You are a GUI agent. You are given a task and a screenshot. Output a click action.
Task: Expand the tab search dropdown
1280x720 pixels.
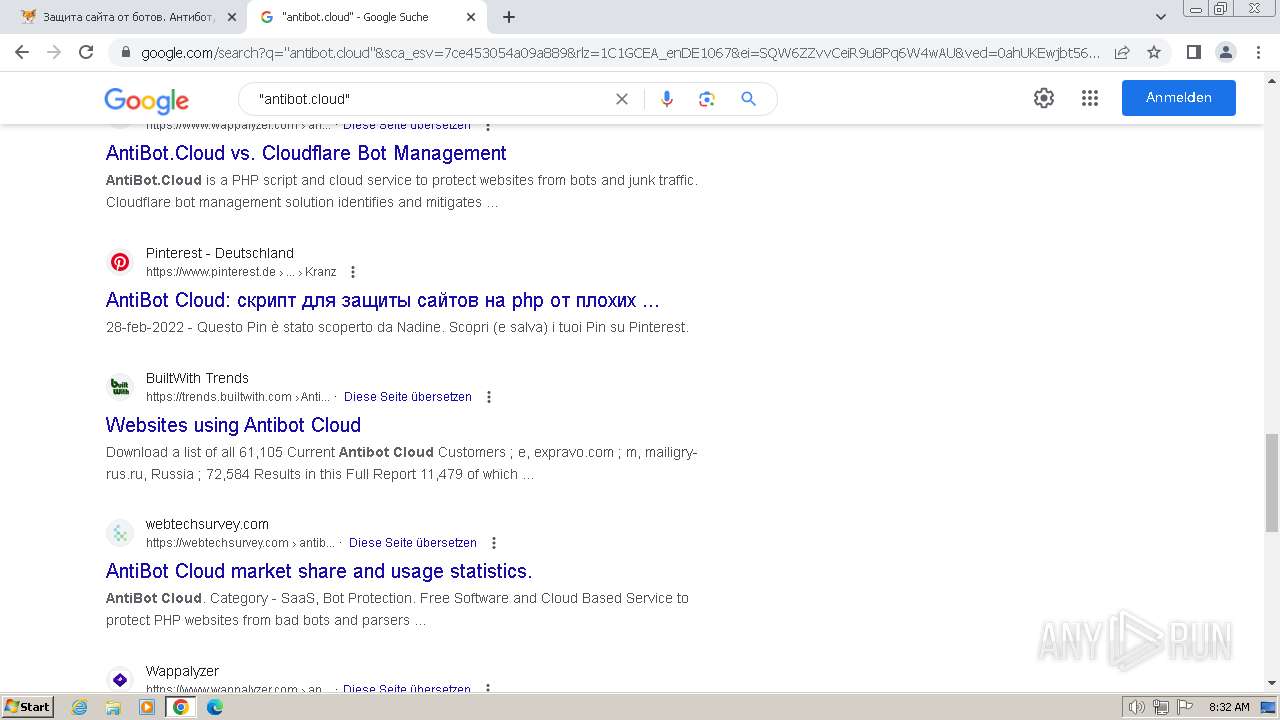1161,17
